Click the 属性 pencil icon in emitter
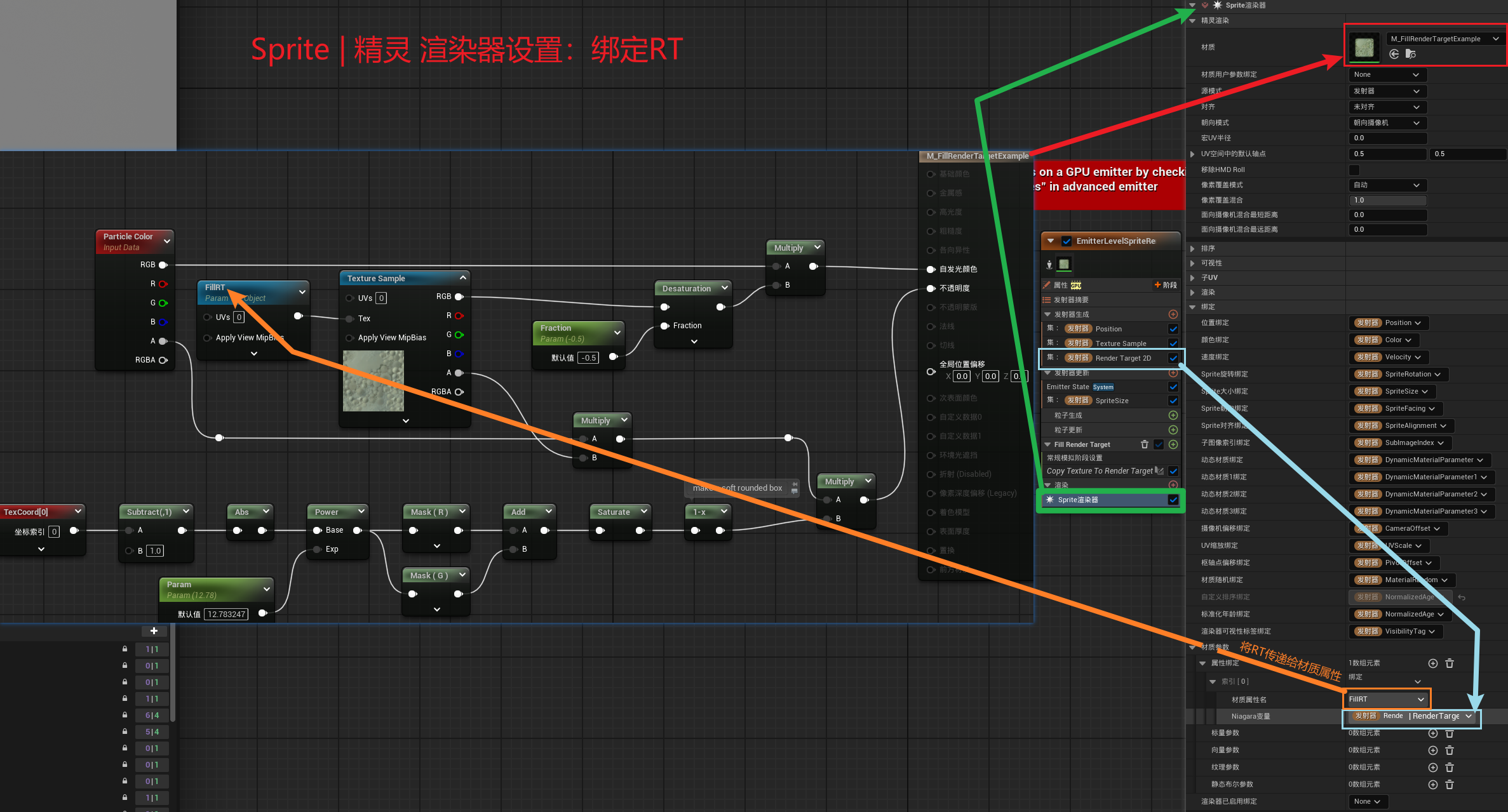The width and height of the screenshot is (1508, 812). [1047, 285]
